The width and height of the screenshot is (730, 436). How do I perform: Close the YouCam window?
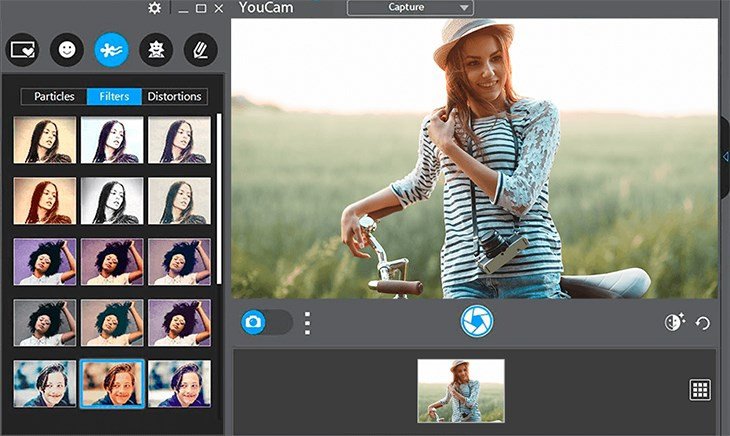(x=219, y=8)
